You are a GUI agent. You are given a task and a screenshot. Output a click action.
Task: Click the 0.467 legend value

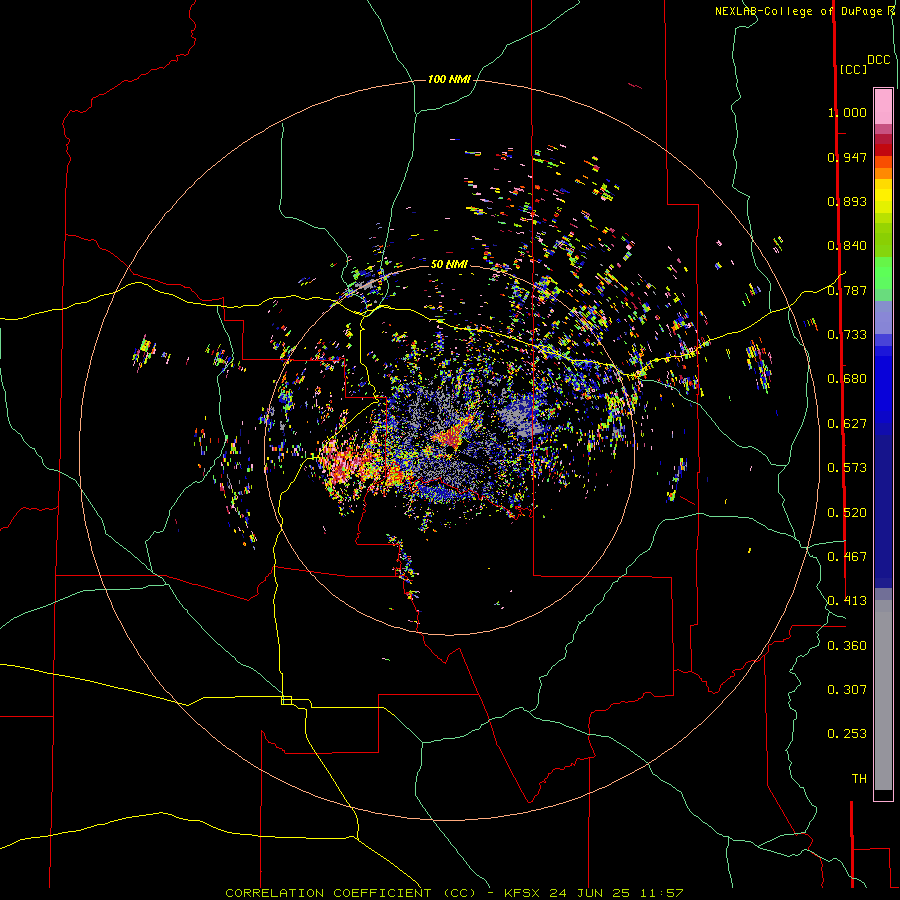click(x=847, y=557)
